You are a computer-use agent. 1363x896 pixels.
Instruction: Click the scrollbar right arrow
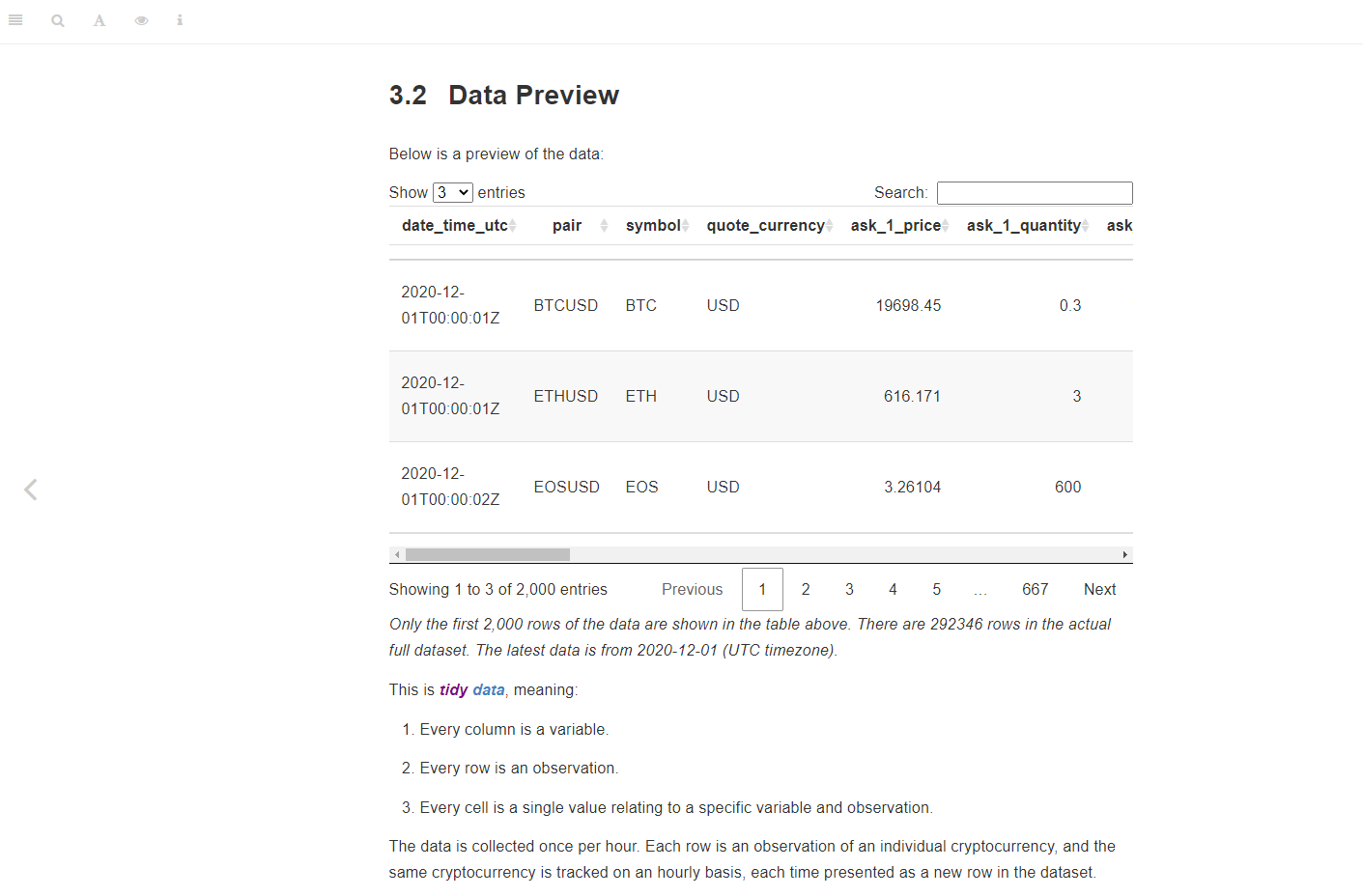click(1125, 554)
